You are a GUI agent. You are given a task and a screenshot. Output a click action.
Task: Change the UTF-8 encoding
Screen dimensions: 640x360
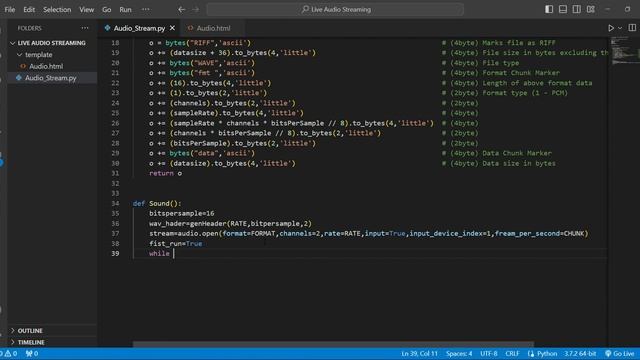tap(489, 353)
